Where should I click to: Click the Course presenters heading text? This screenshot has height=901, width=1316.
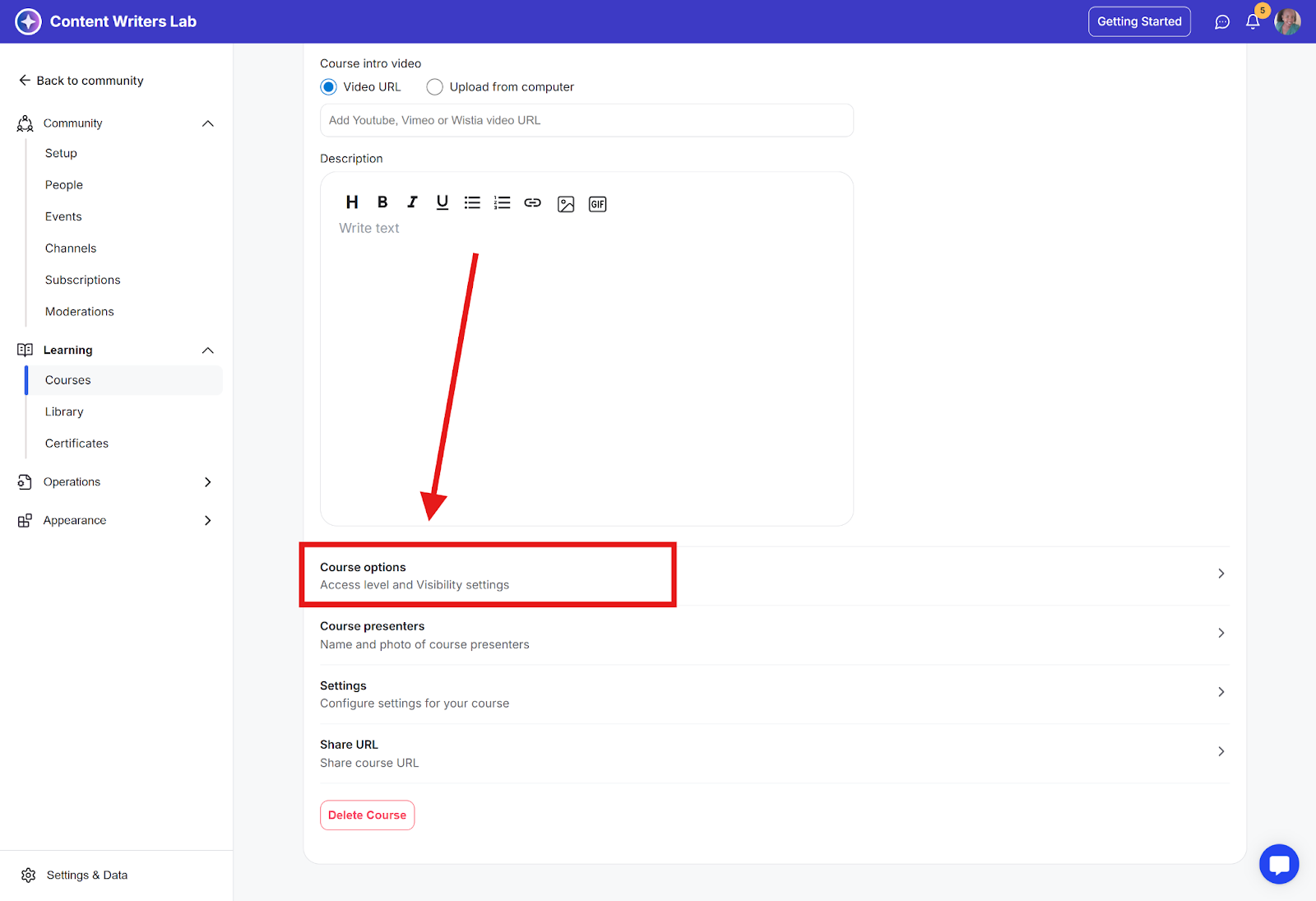pos(372,626)
